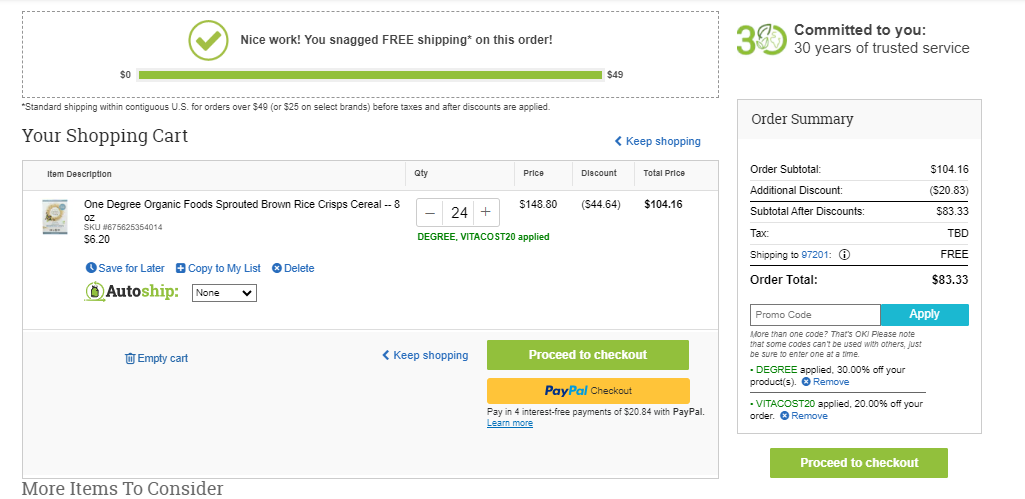Open the rice crisps cereal product thumbnail
Screen dimensions: 1025x499
point(54,217)
